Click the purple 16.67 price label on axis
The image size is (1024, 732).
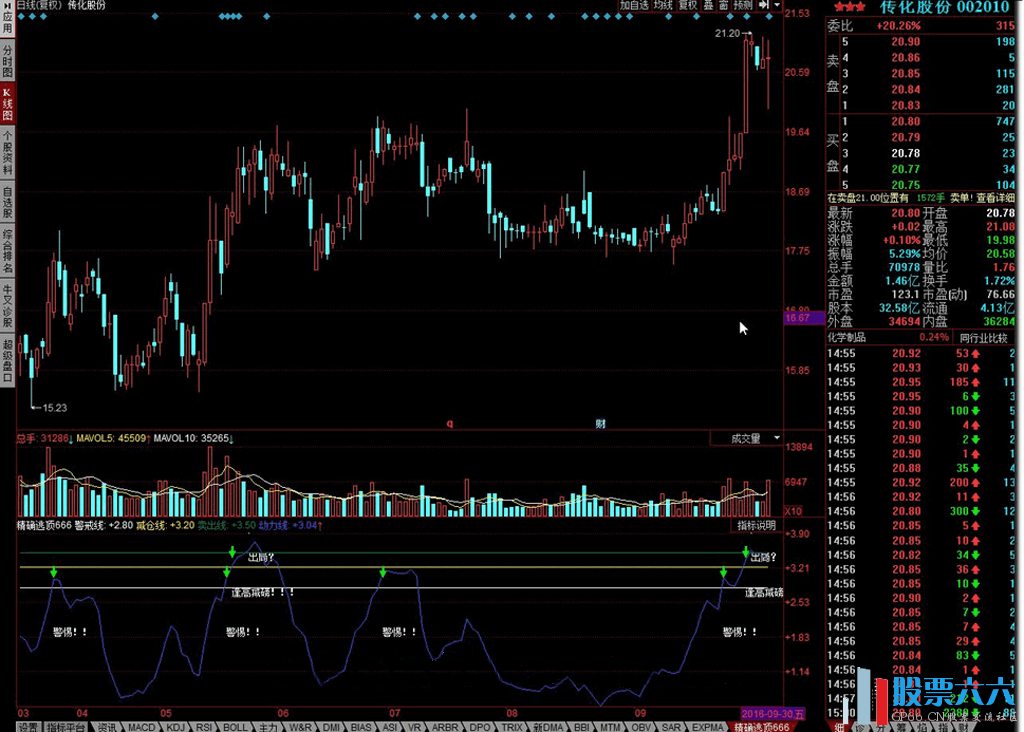click(x=797, y=317)
